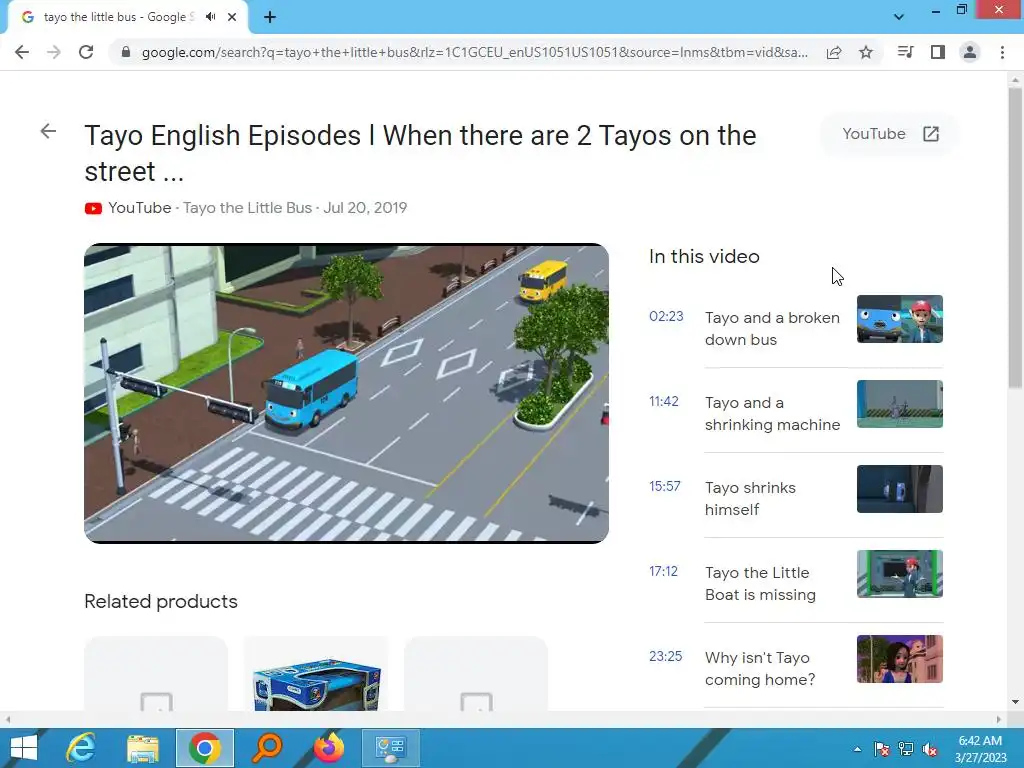Click the scrollbar up arrow
The width and height of the screenshot is (1024, 768).
1015,80
